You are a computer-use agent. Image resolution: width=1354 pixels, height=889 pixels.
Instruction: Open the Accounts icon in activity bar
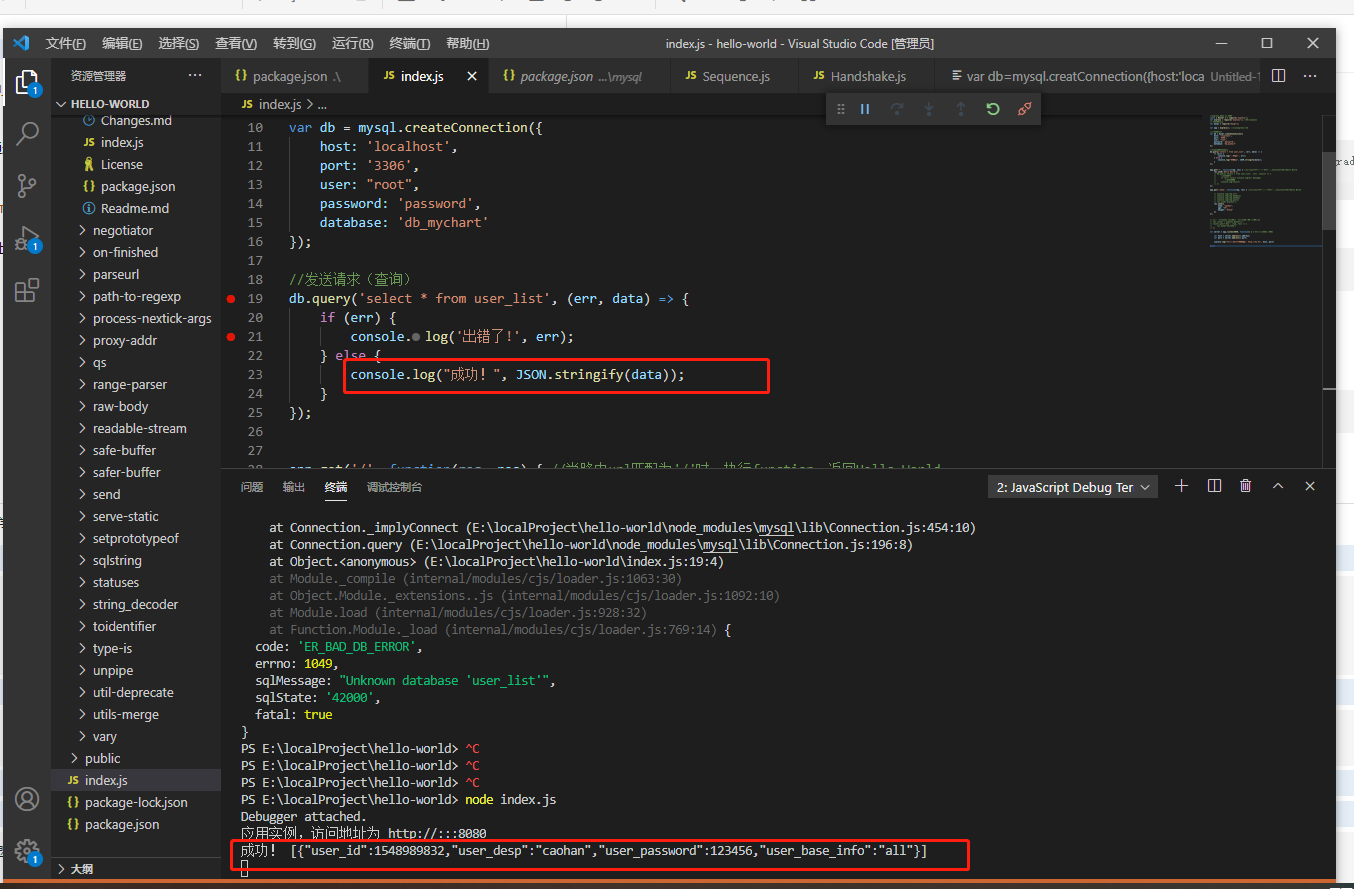click(28, 799)
